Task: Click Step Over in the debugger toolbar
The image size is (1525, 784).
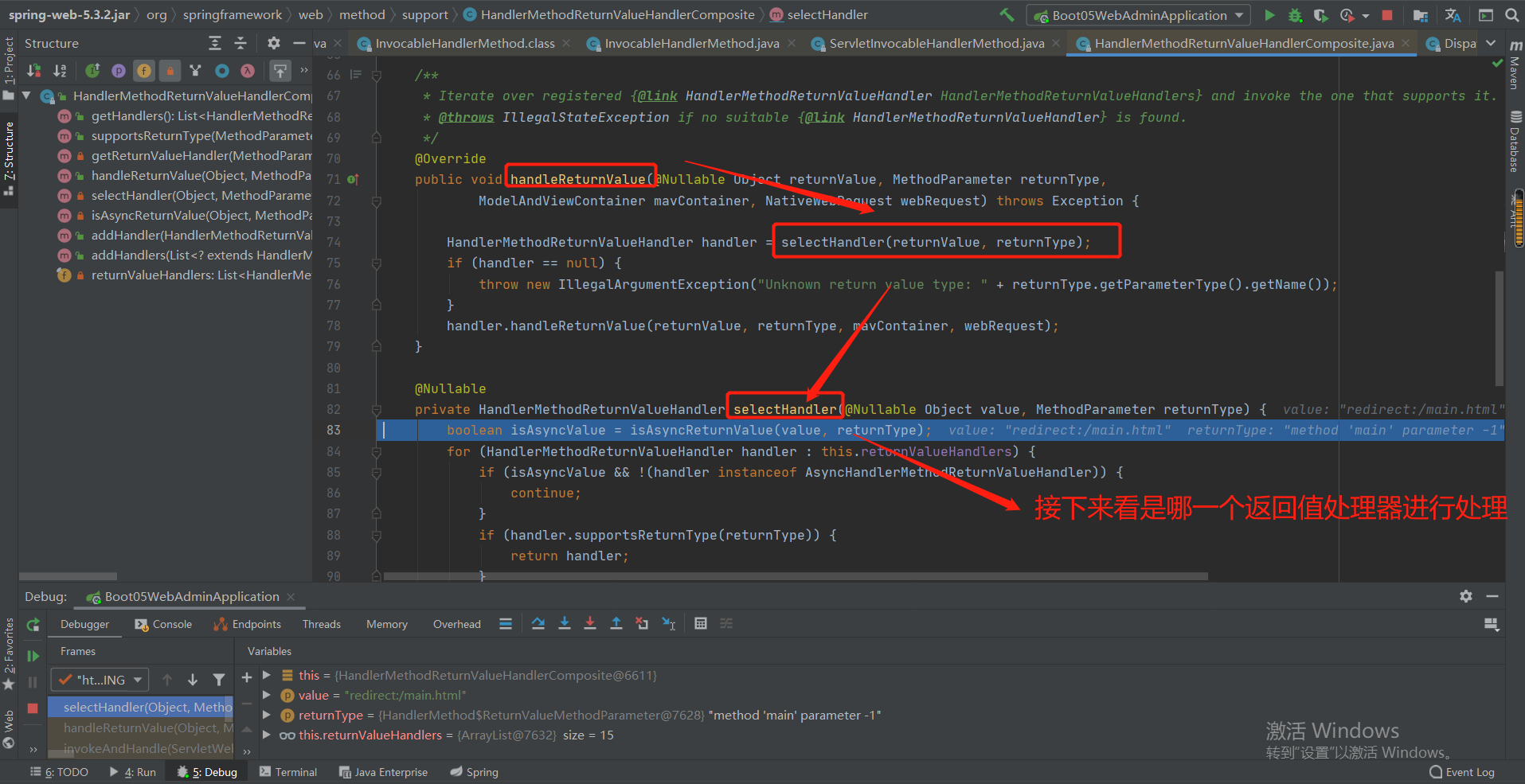Action: (538, 624)
